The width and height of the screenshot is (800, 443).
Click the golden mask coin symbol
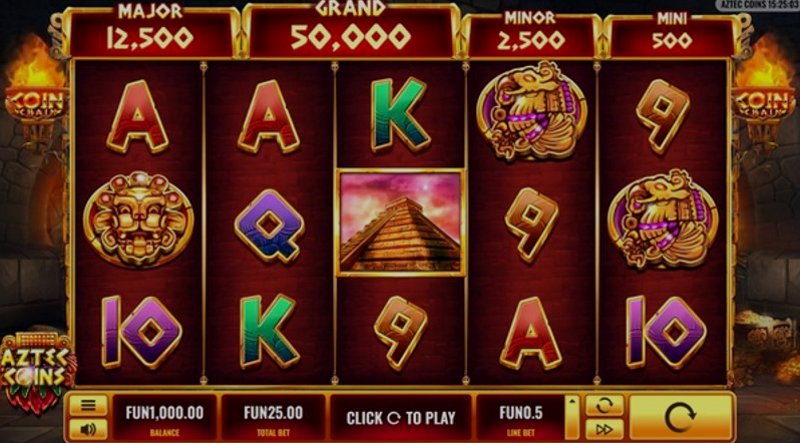(x=138, y=219)
